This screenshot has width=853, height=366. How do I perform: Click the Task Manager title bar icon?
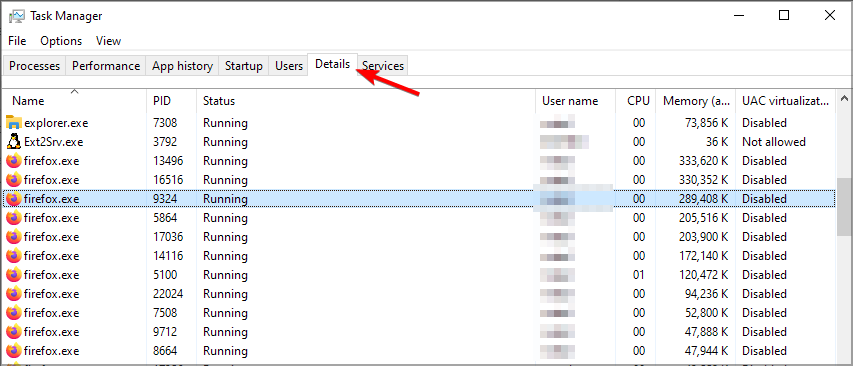[16, 16]
